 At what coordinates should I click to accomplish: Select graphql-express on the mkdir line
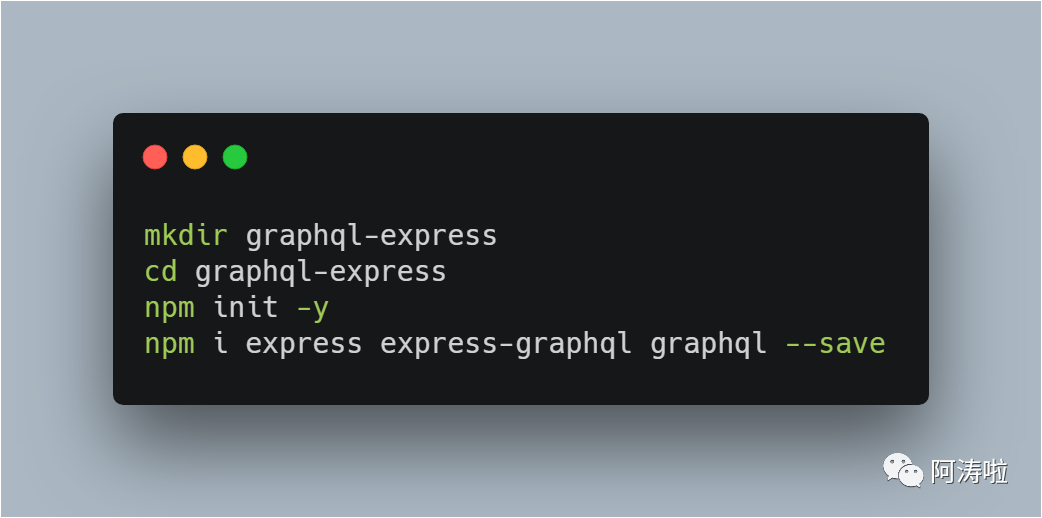click(x=371, y=236)
